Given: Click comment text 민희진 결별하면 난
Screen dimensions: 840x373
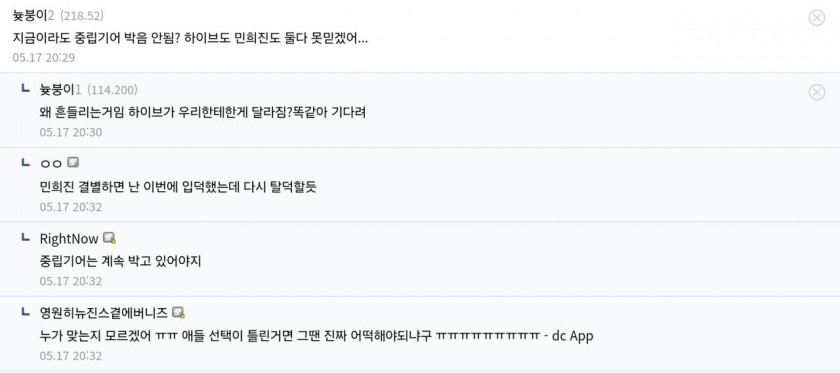Looking at the screenshot, I should [x=178, y=187].
